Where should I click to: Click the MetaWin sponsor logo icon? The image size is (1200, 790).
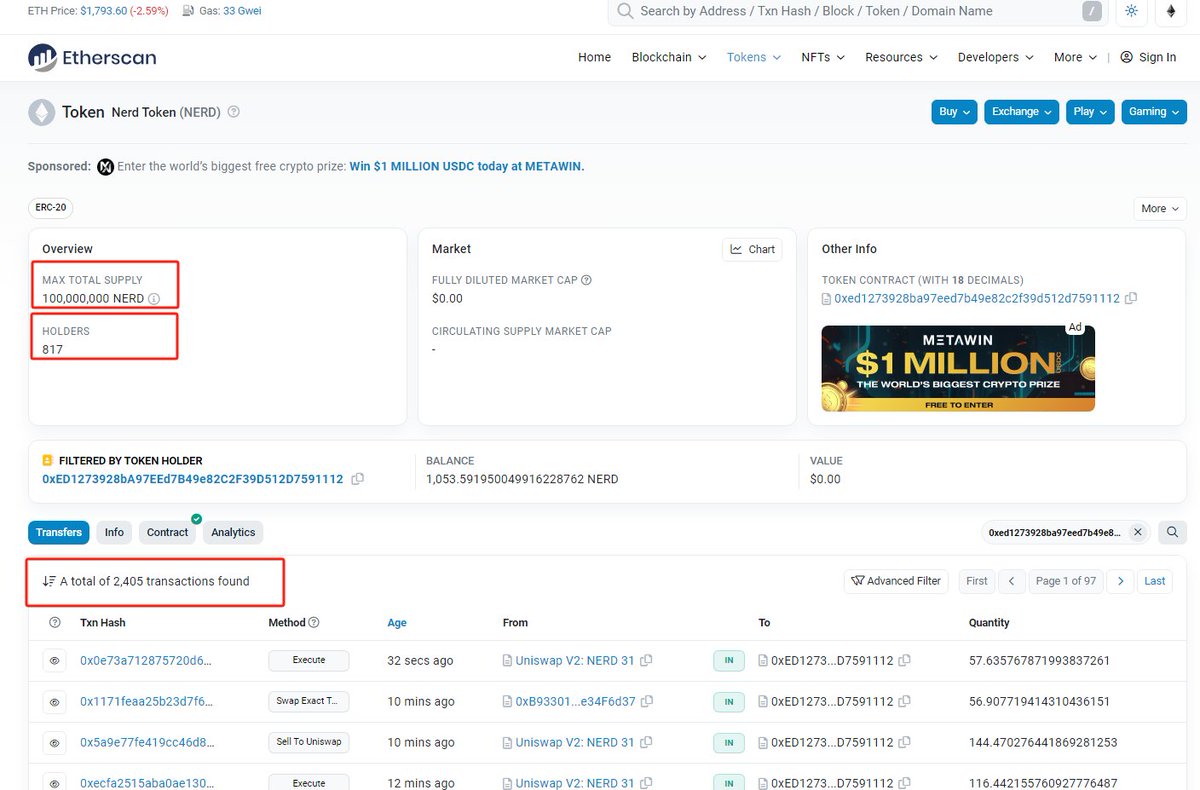click(x=105, y=167)
